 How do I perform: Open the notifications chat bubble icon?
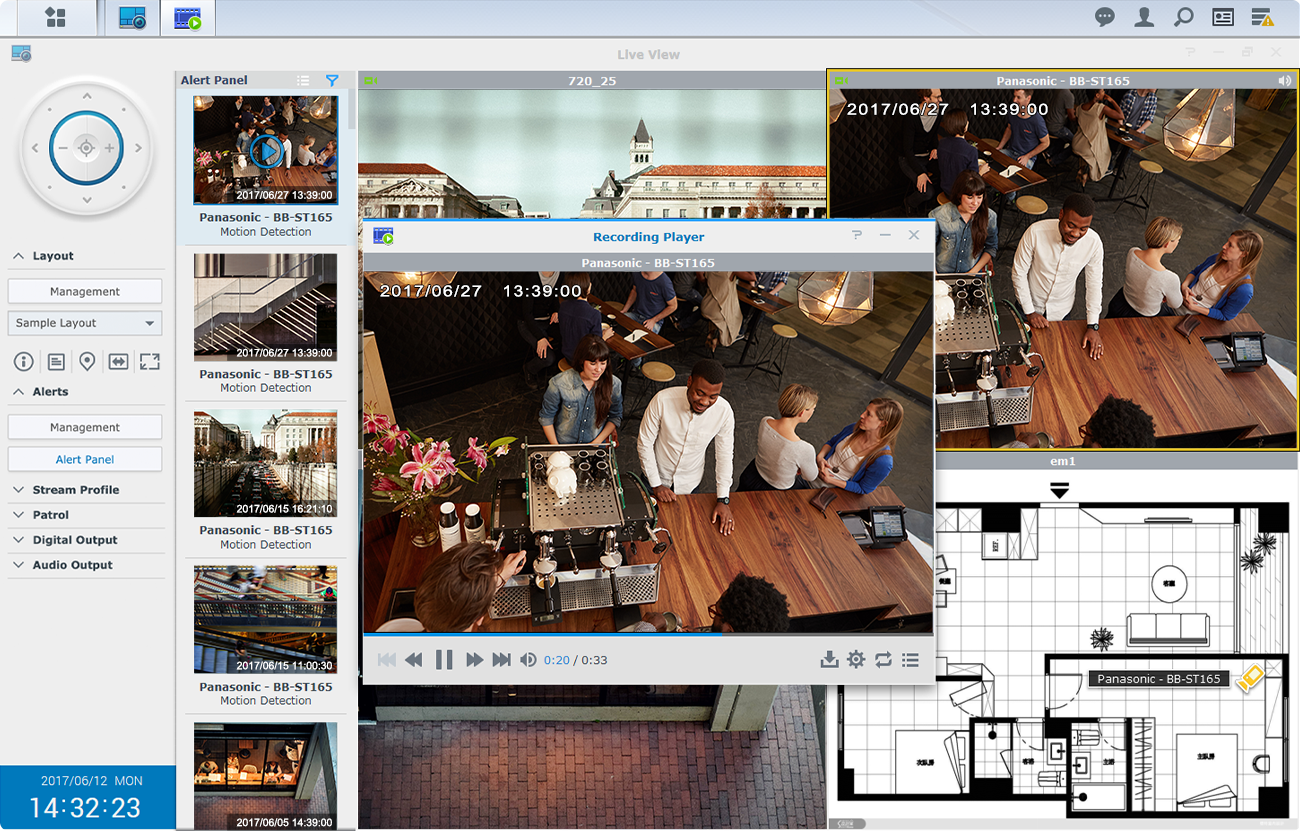pos(1105,17)
